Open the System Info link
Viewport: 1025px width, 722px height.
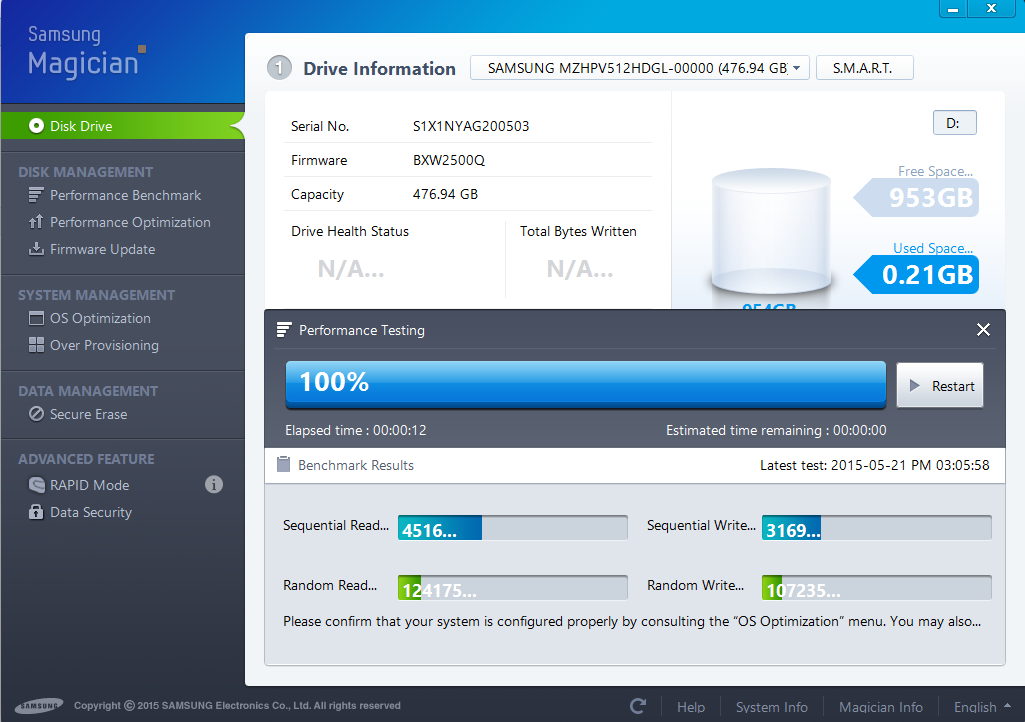coord(771,707)
